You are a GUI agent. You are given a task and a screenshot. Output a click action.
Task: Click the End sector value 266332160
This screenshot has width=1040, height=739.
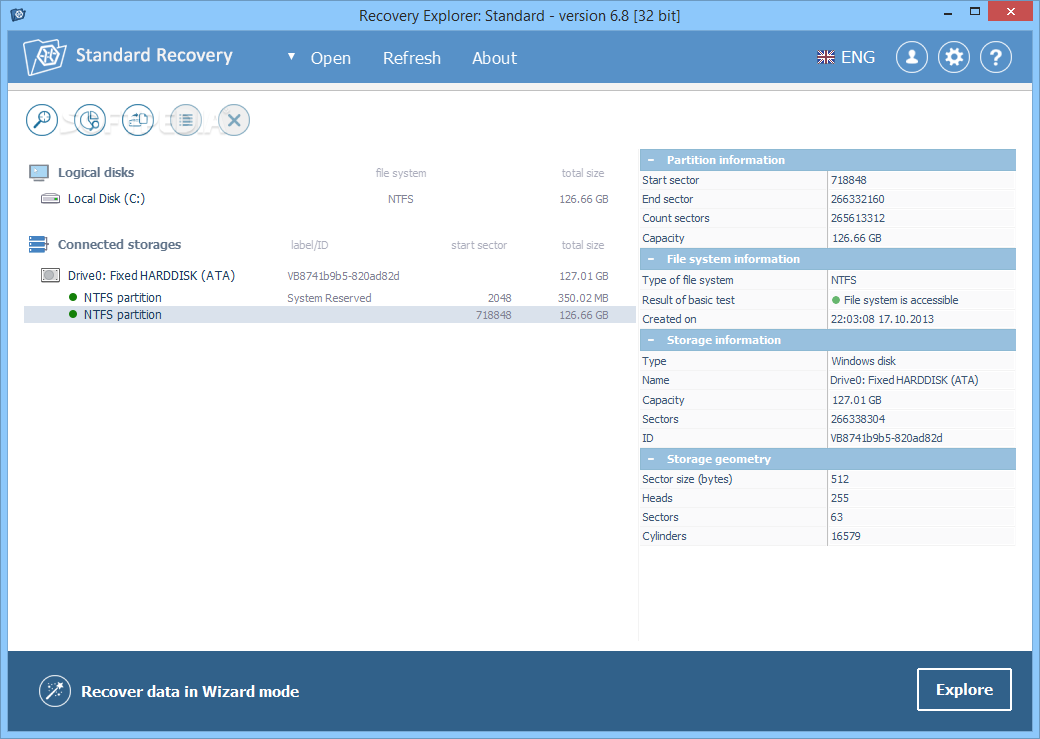coord(857,199)
